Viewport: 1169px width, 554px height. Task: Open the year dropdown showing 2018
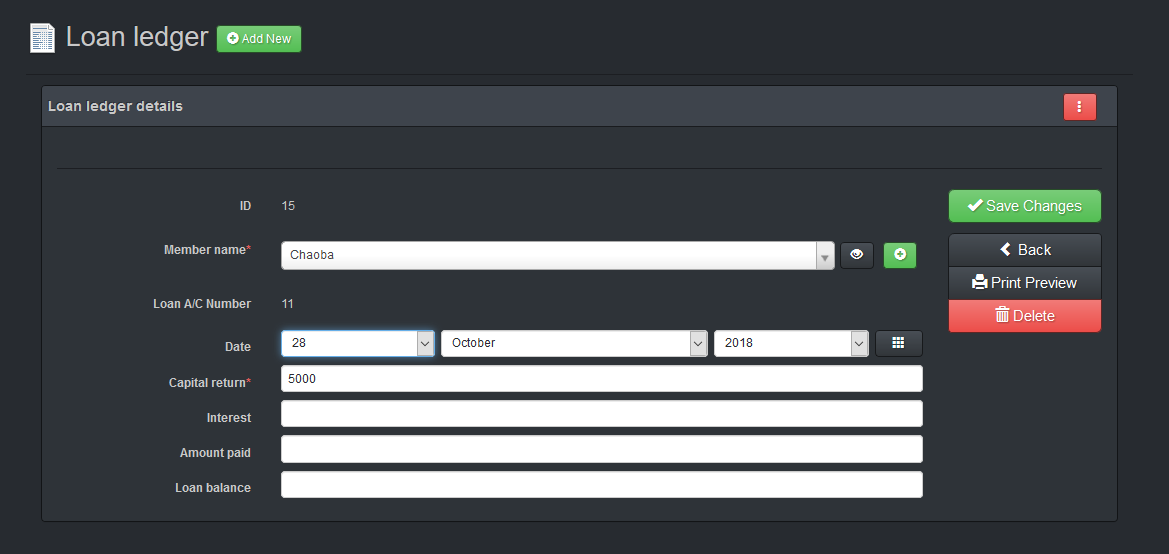(791, 343)
